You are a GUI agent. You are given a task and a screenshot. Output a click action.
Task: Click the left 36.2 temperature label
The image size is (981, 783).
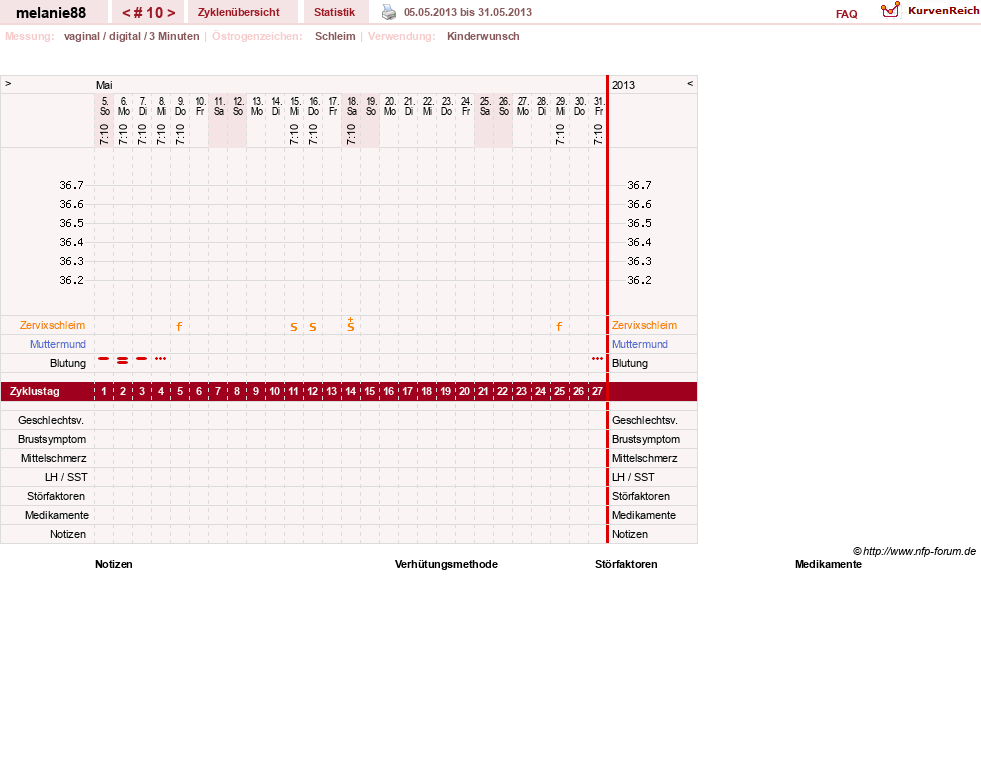click(x=71, y=280)
